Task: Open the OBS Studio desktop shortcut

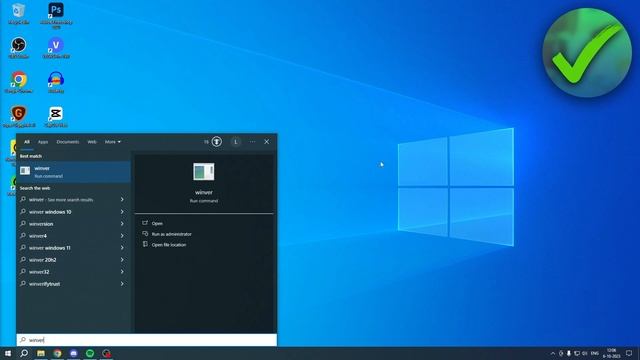Action: click(x=18, y=48)
